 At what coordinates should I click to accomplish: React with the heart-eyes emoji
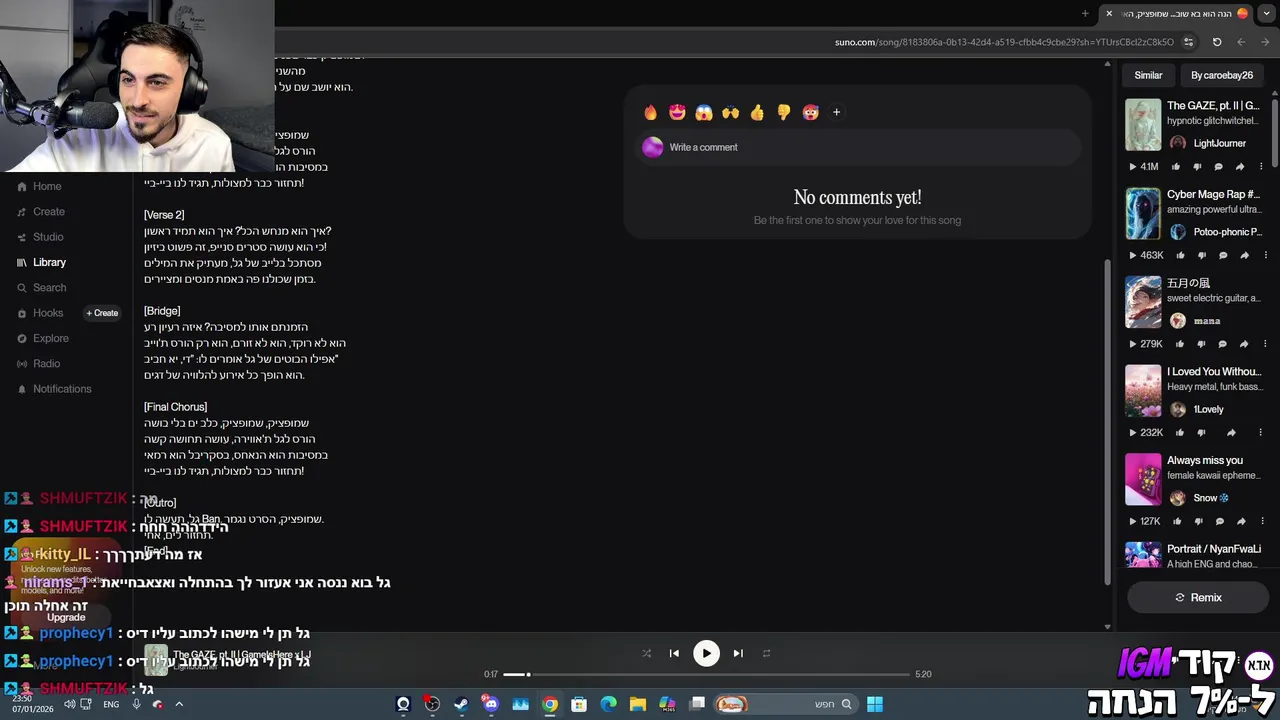(x=677, y=113)
